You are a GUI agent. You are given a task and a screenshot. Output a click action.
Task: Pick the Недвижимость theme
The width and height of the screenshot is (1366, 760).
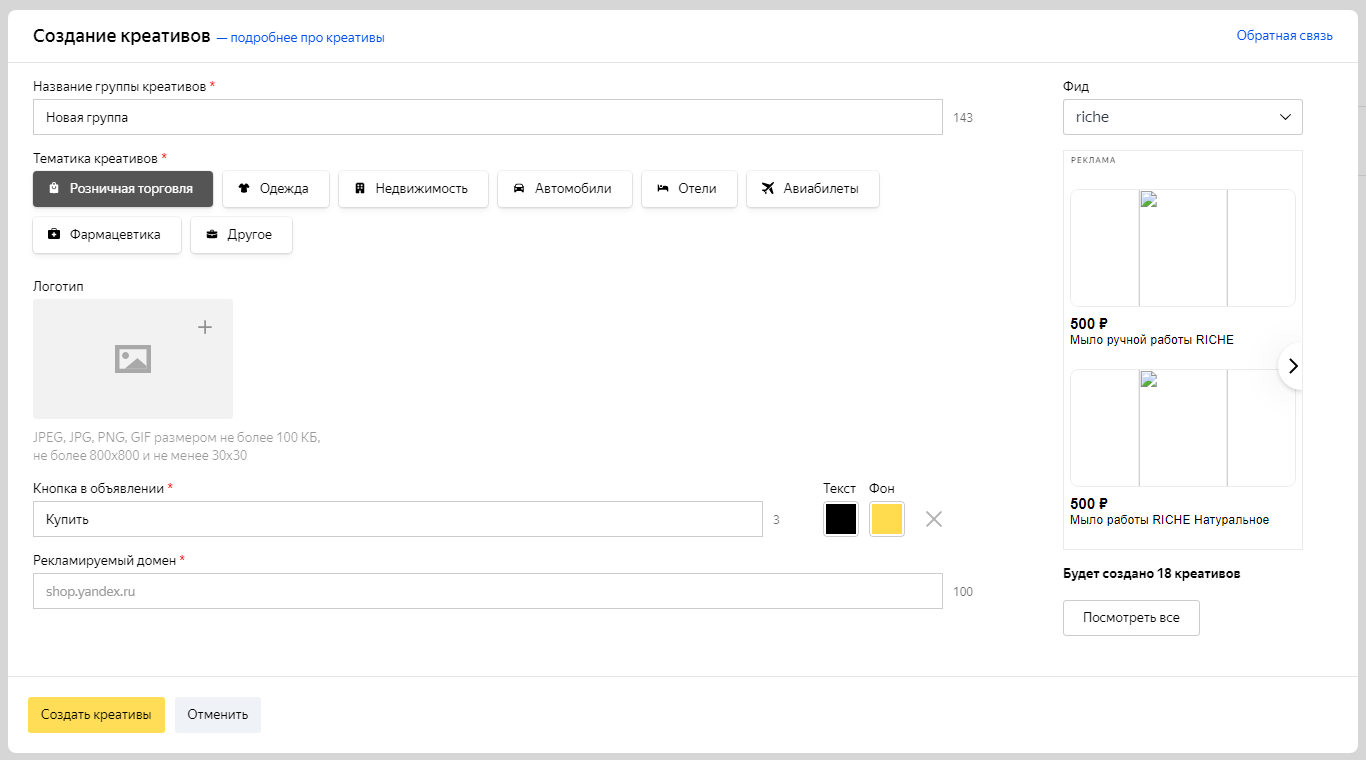[x=413, y=188]
